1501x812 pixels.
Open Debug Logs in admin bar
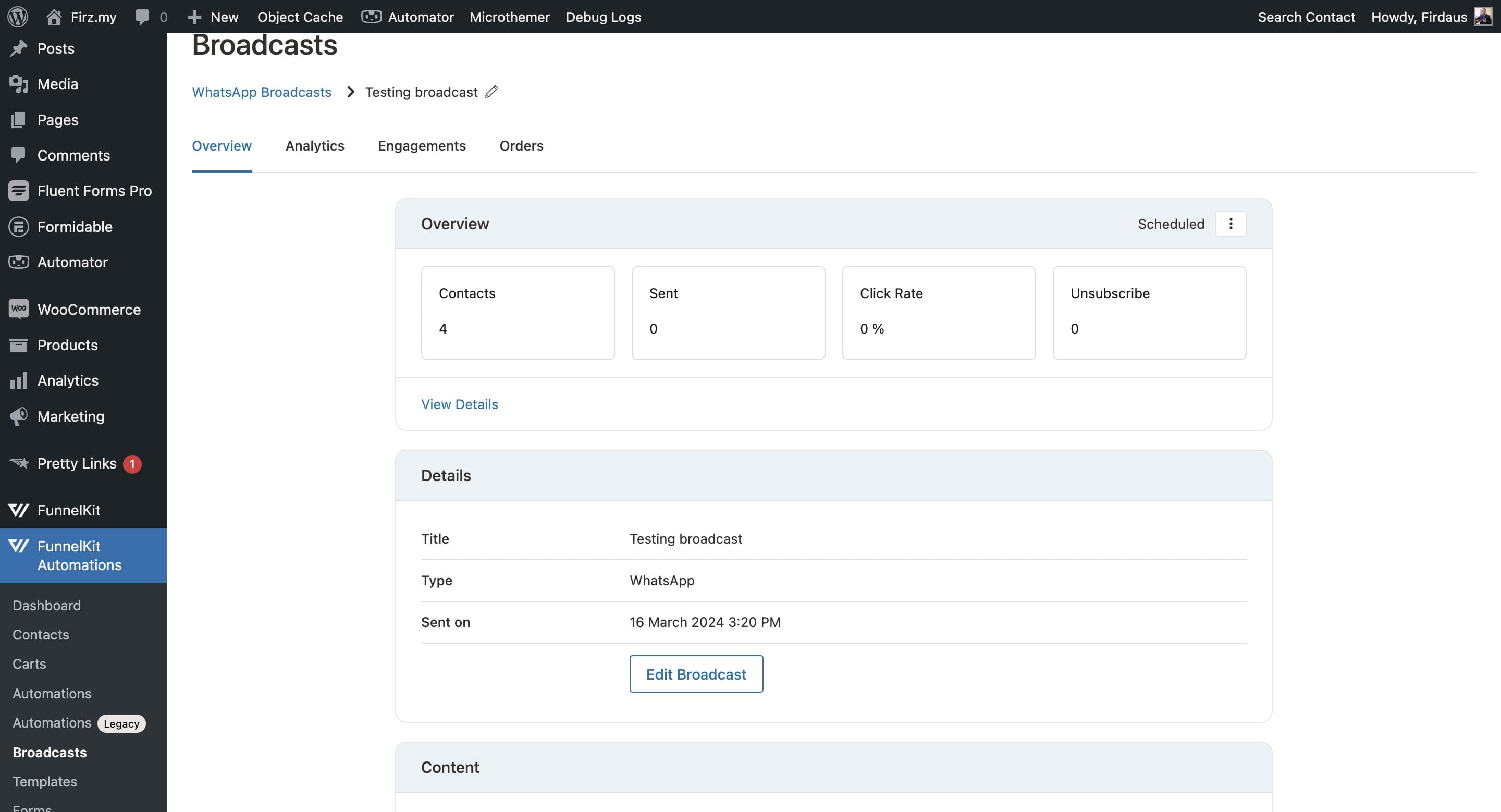(x=603, y=17)
